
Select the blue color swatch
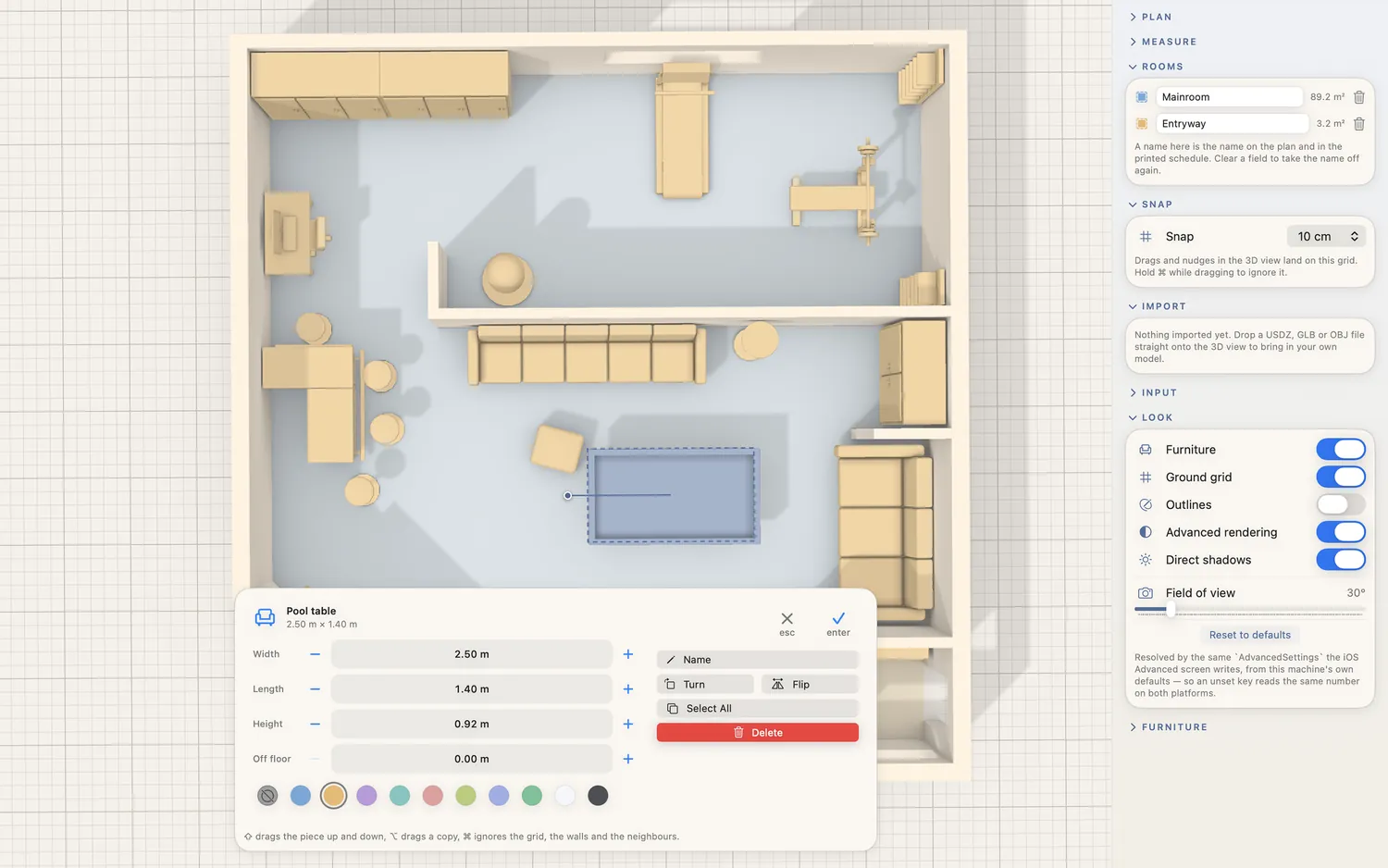301,796
